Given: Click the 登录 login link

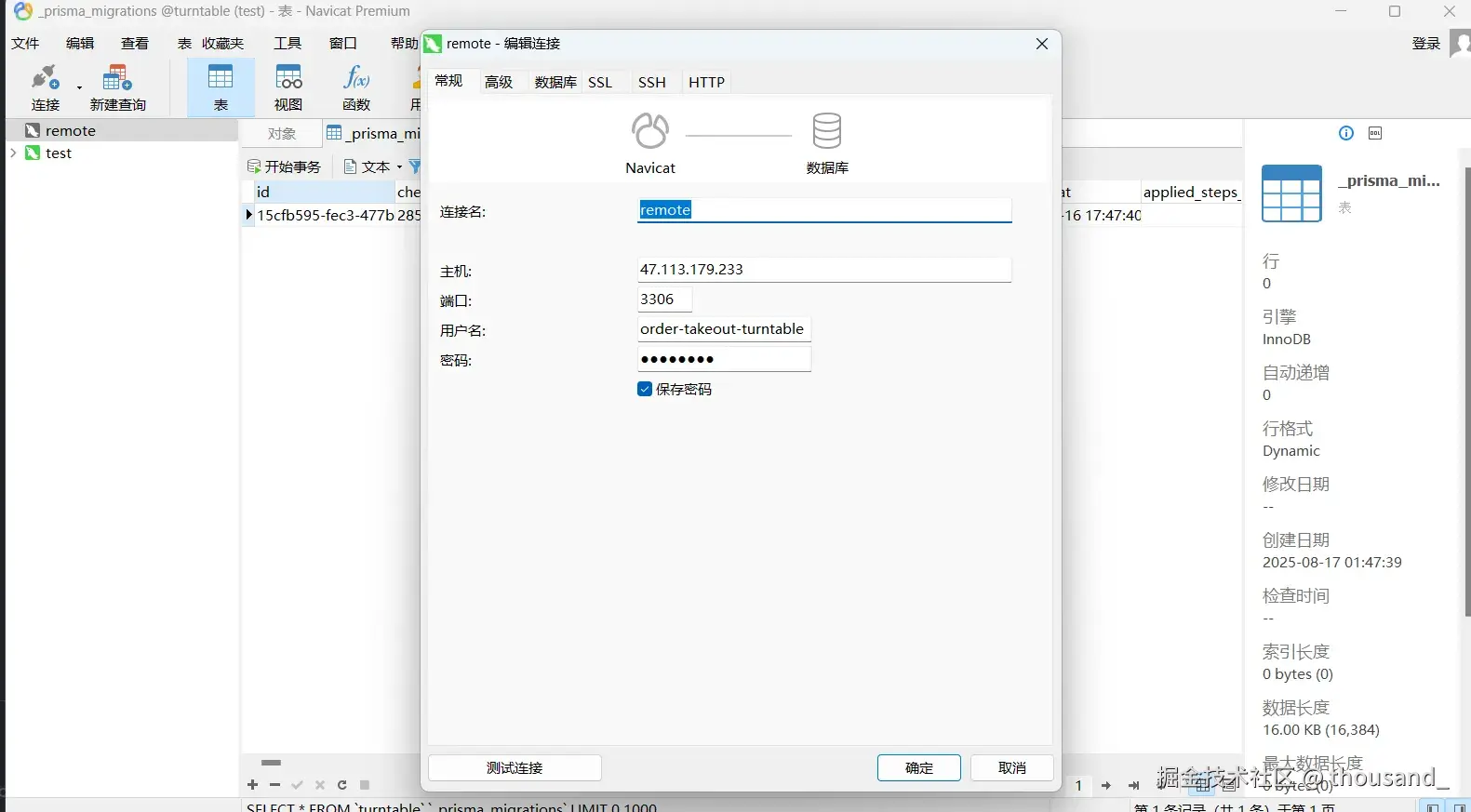Looking at the screenshot, I should point(1425,43).
